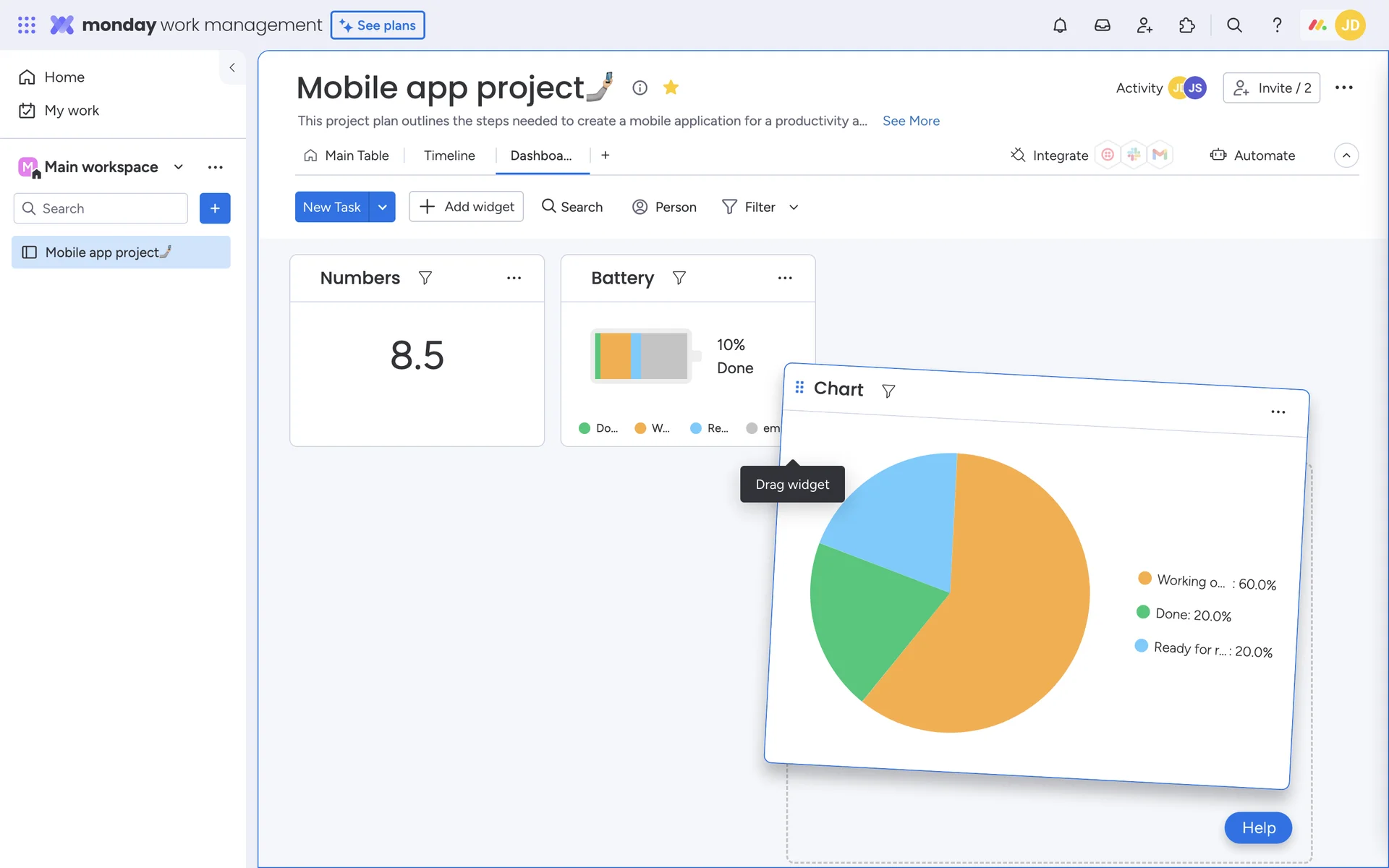
Task: Open the inbox tray icon
Action: [x=1102, y=25]
